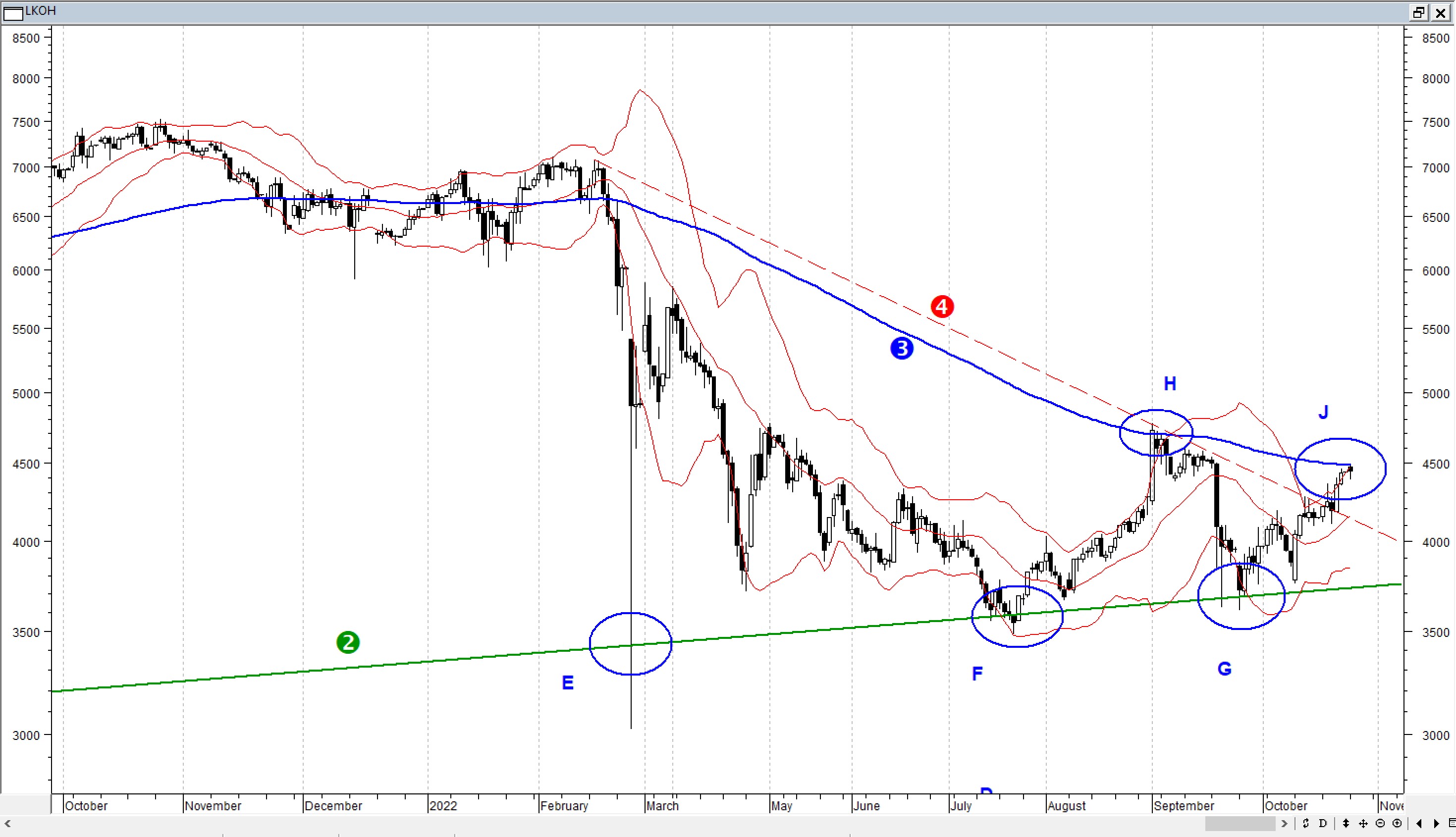Image resolution: width=1456 pixels, height=837 pixels.
Task: Zoom in with the plus magnifier
Action: tap(1397, 823)
